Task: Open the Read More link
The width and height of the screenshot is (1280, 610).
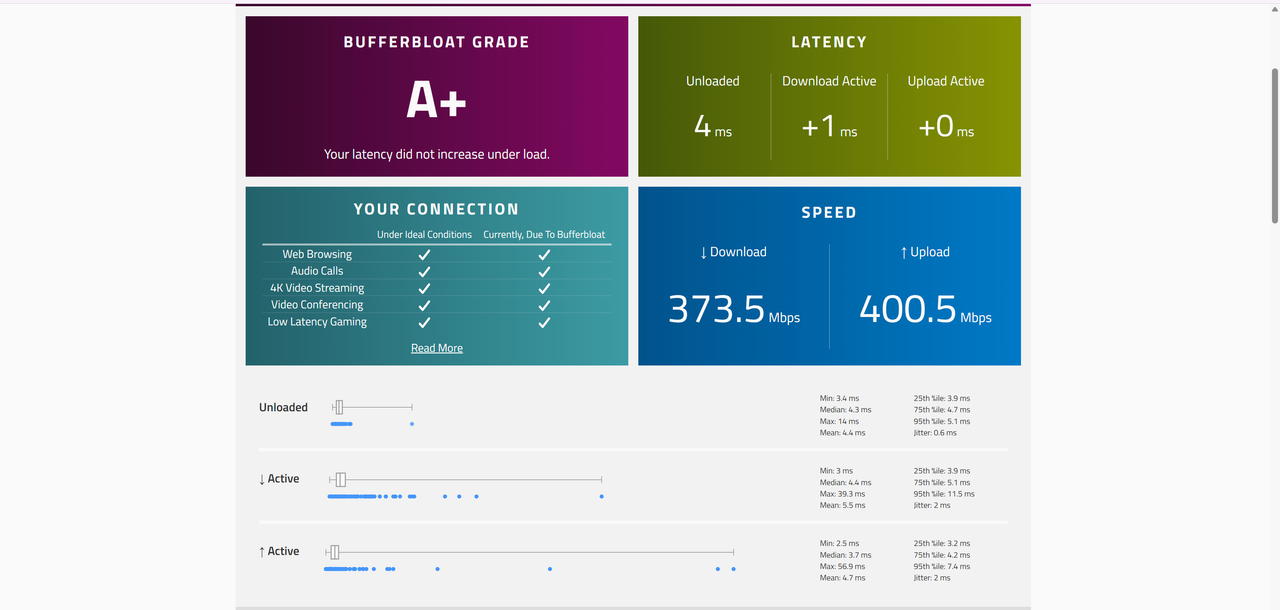Action: point(437,348)
